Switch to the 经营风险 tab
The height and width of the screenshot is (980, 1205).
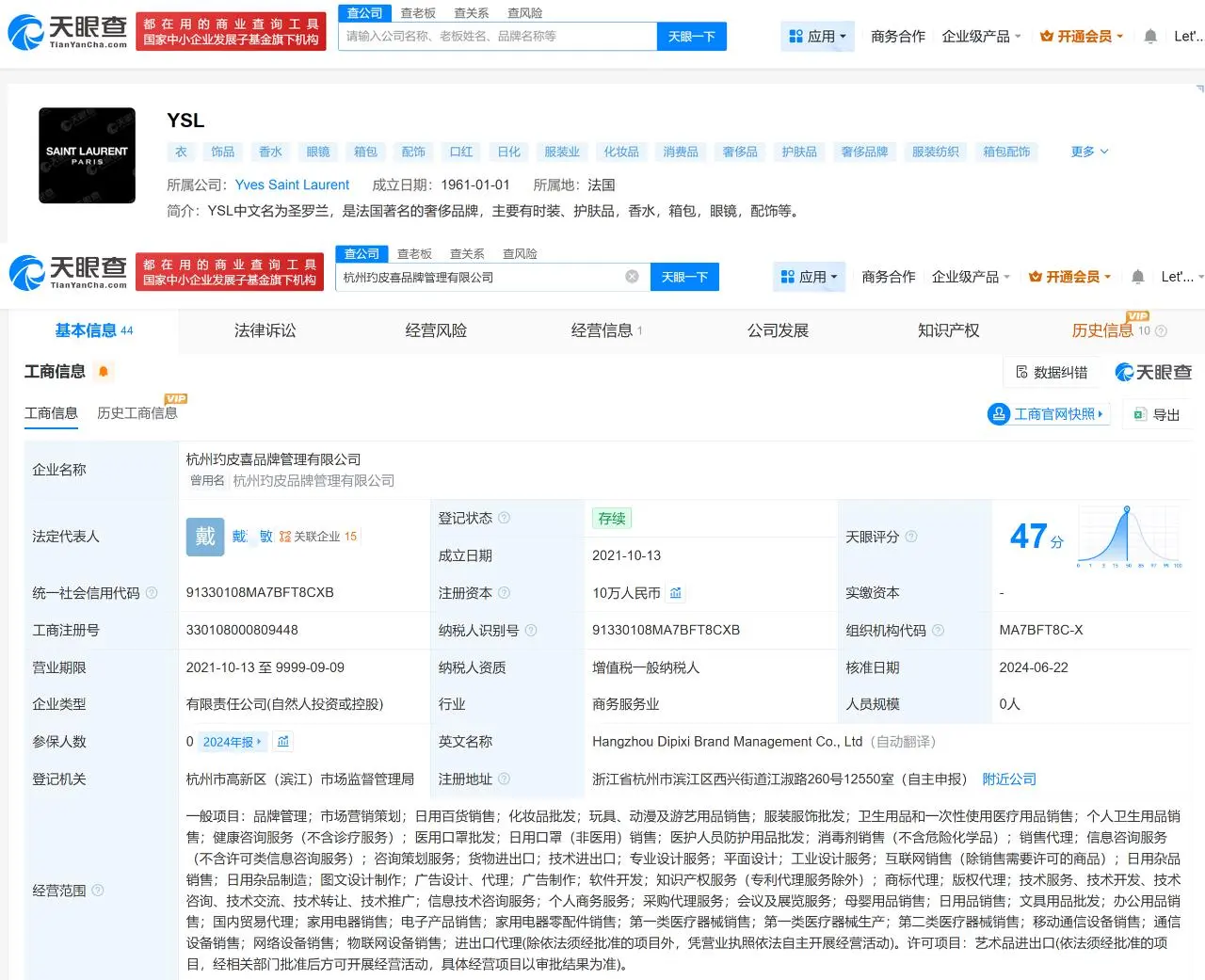point(436,330)
